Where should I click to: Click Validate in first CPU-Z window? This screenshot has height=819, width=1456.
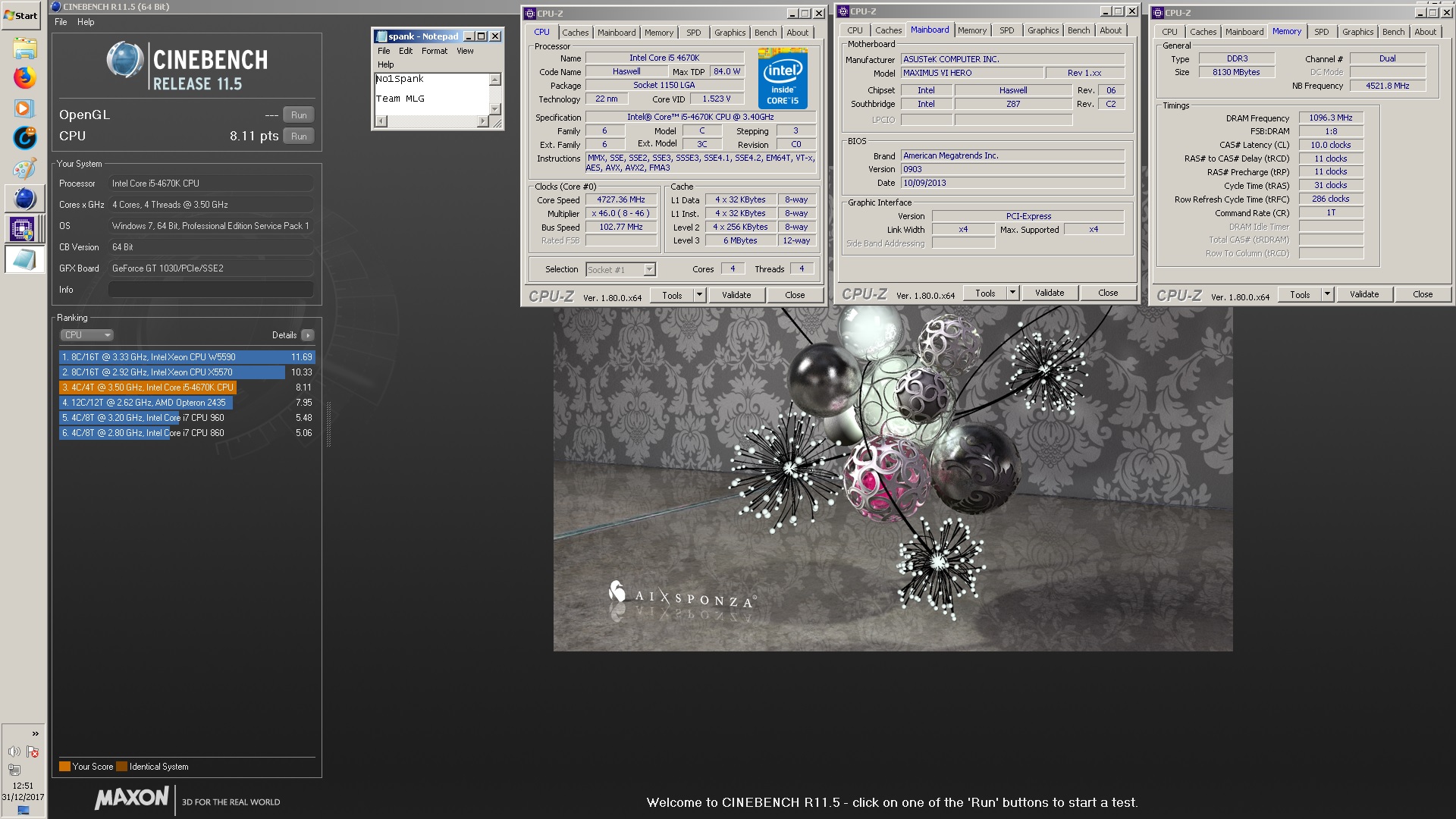pyautogui.click(x=736, y=295)
